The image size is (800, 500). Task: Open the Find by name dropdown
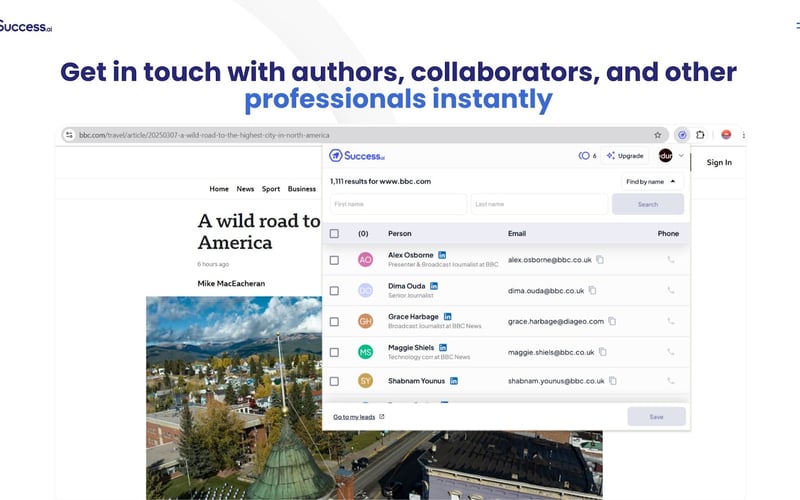tap(652, 182)
